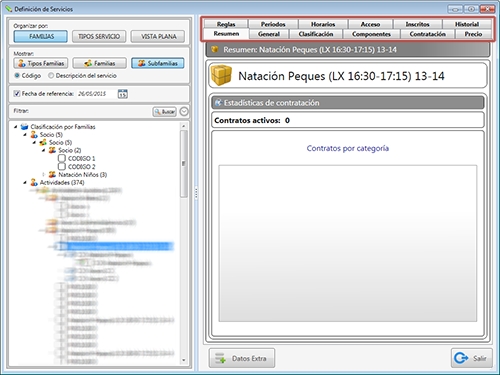
Task: Expand the filter options round arrow
Action: click(184, 112)
